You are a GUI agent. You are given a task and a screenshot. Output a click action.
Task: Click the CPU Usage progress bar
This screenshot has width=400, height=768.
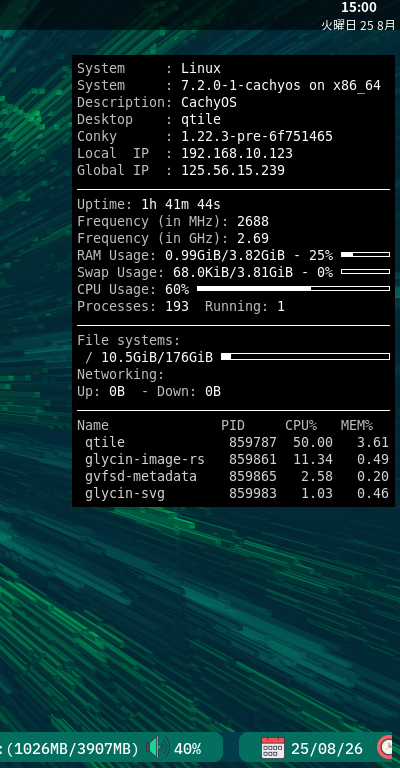[293, 289]
